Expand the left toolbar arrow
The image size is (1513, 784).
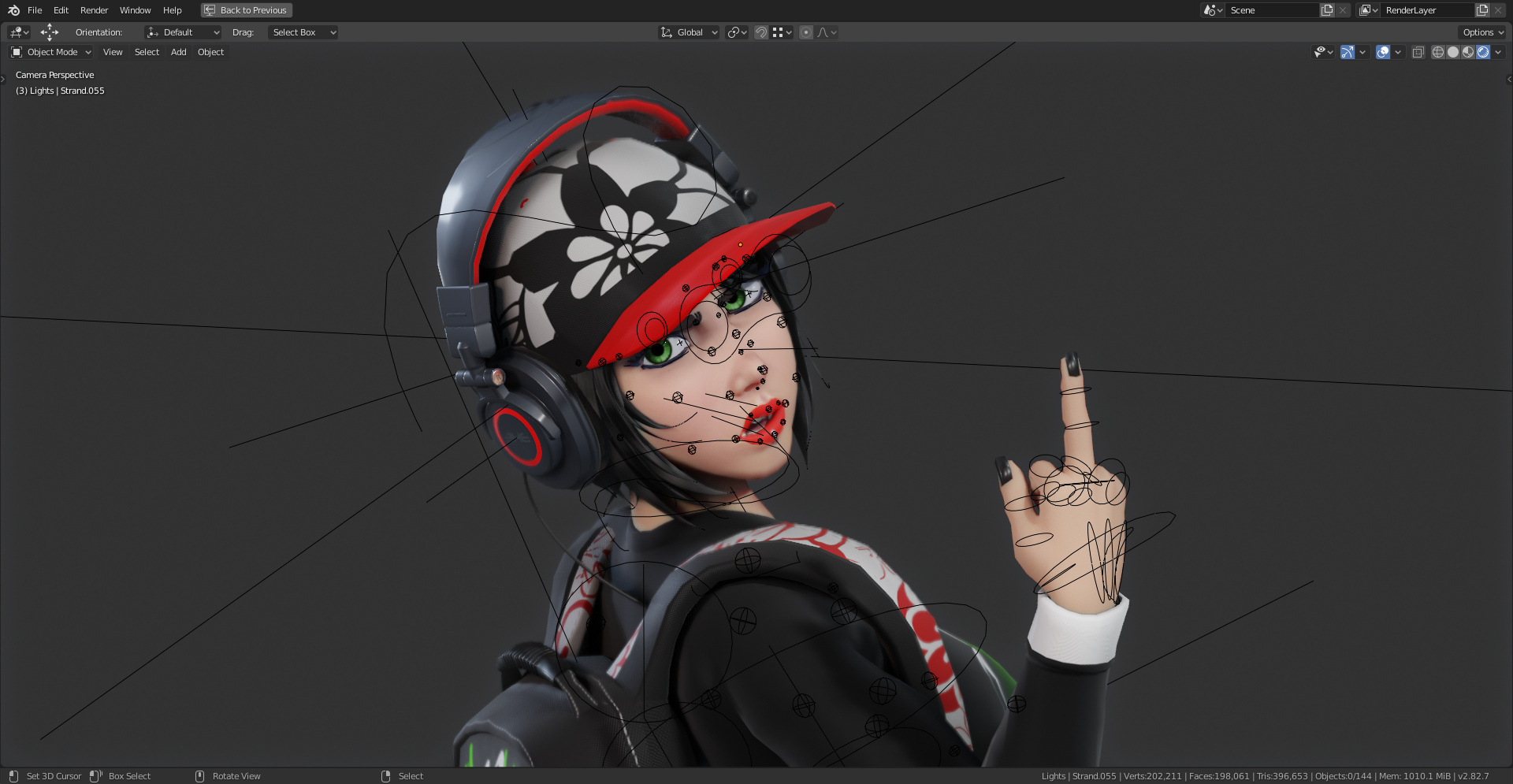[x=3, y=79]
